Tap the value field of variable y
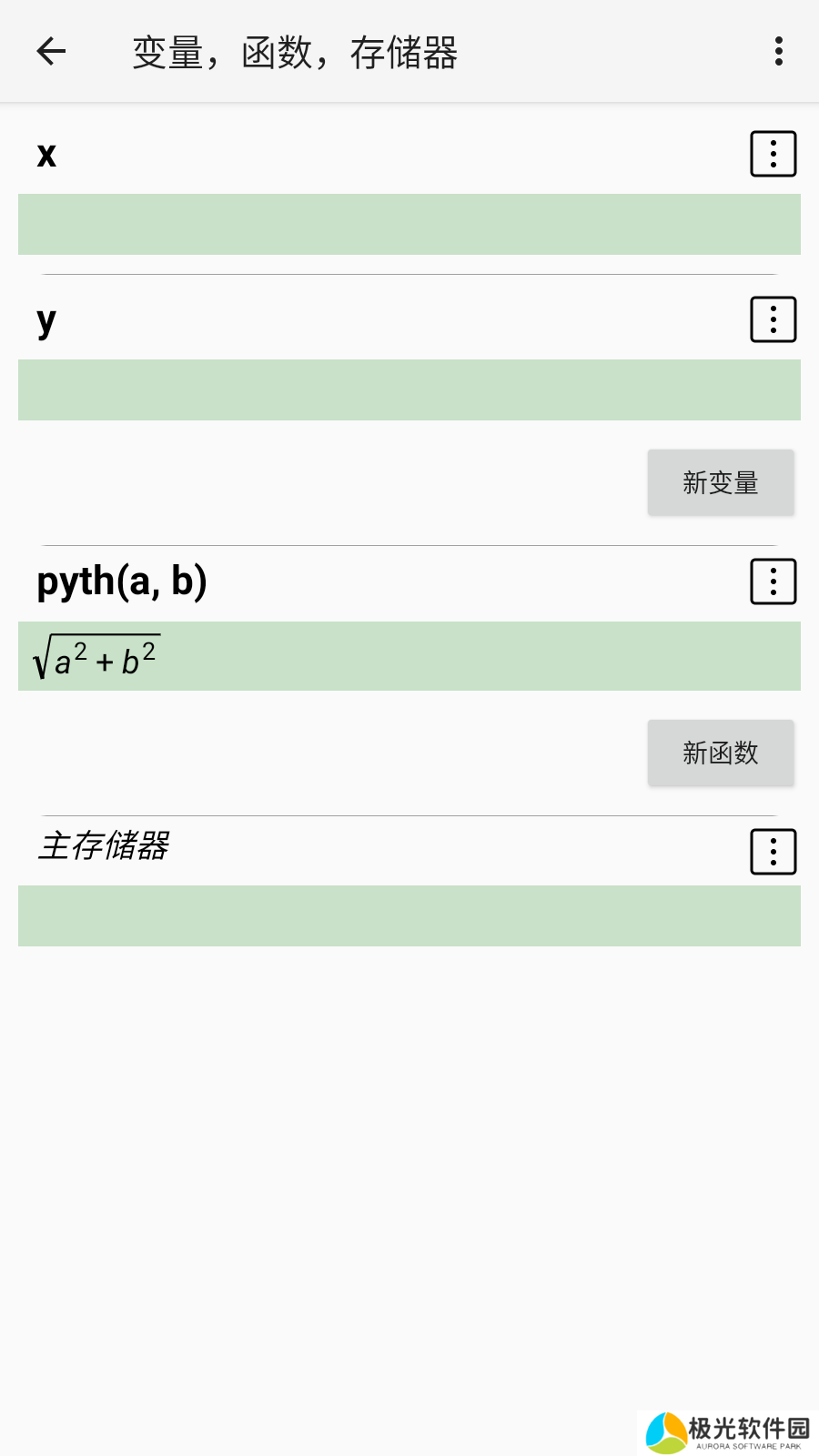The image size is (819, 1456). click(409, 389)
